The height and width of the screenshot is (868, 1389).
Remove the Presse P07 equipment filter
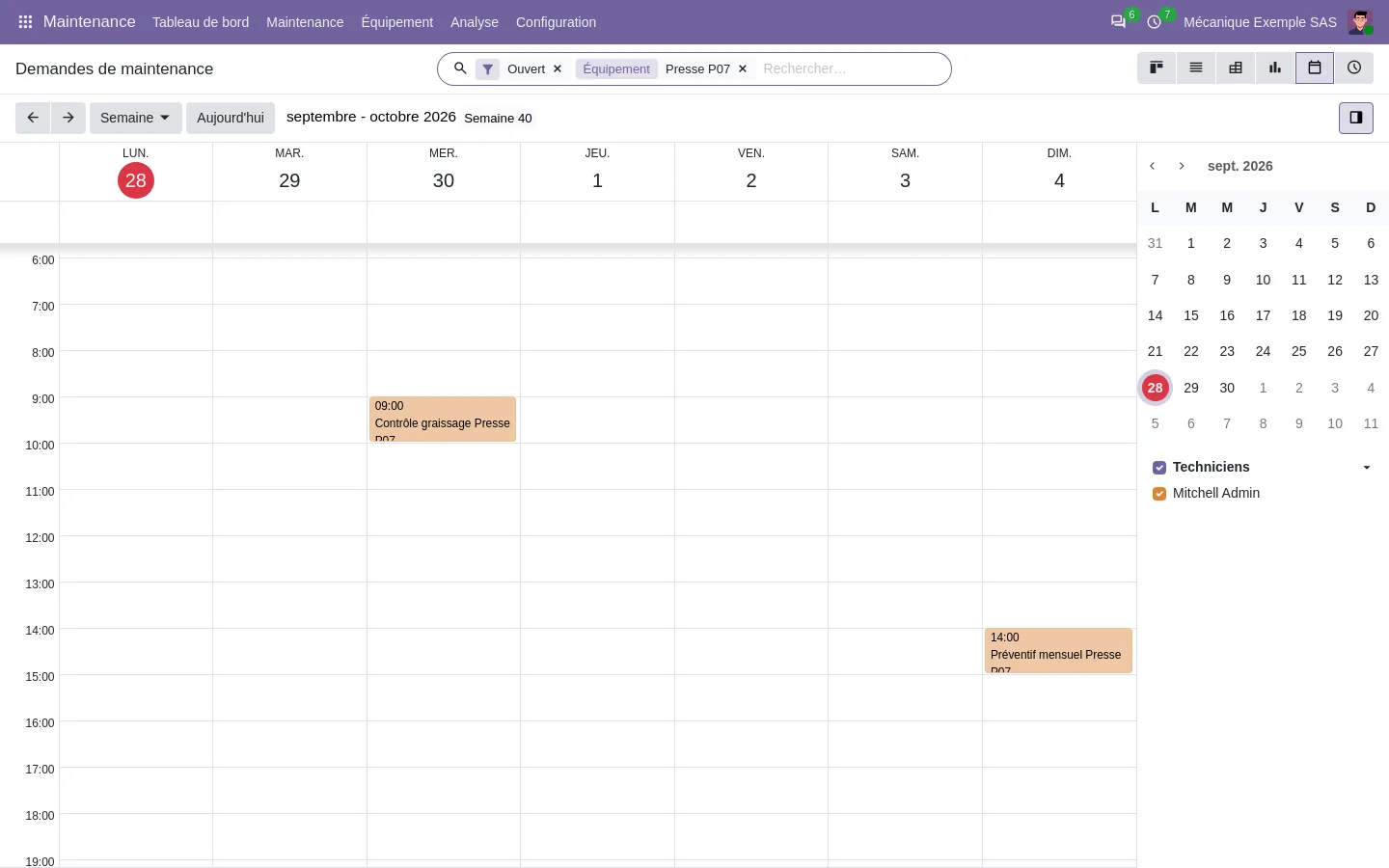click(x=743, y=69)
